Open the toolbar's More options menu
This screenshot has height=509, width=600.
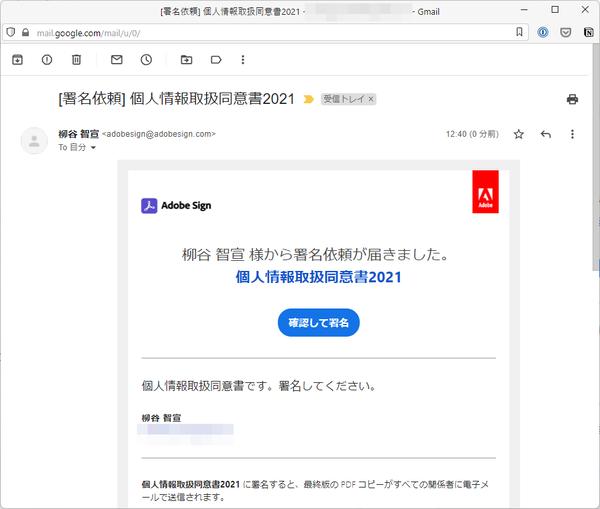pos(243,60)
